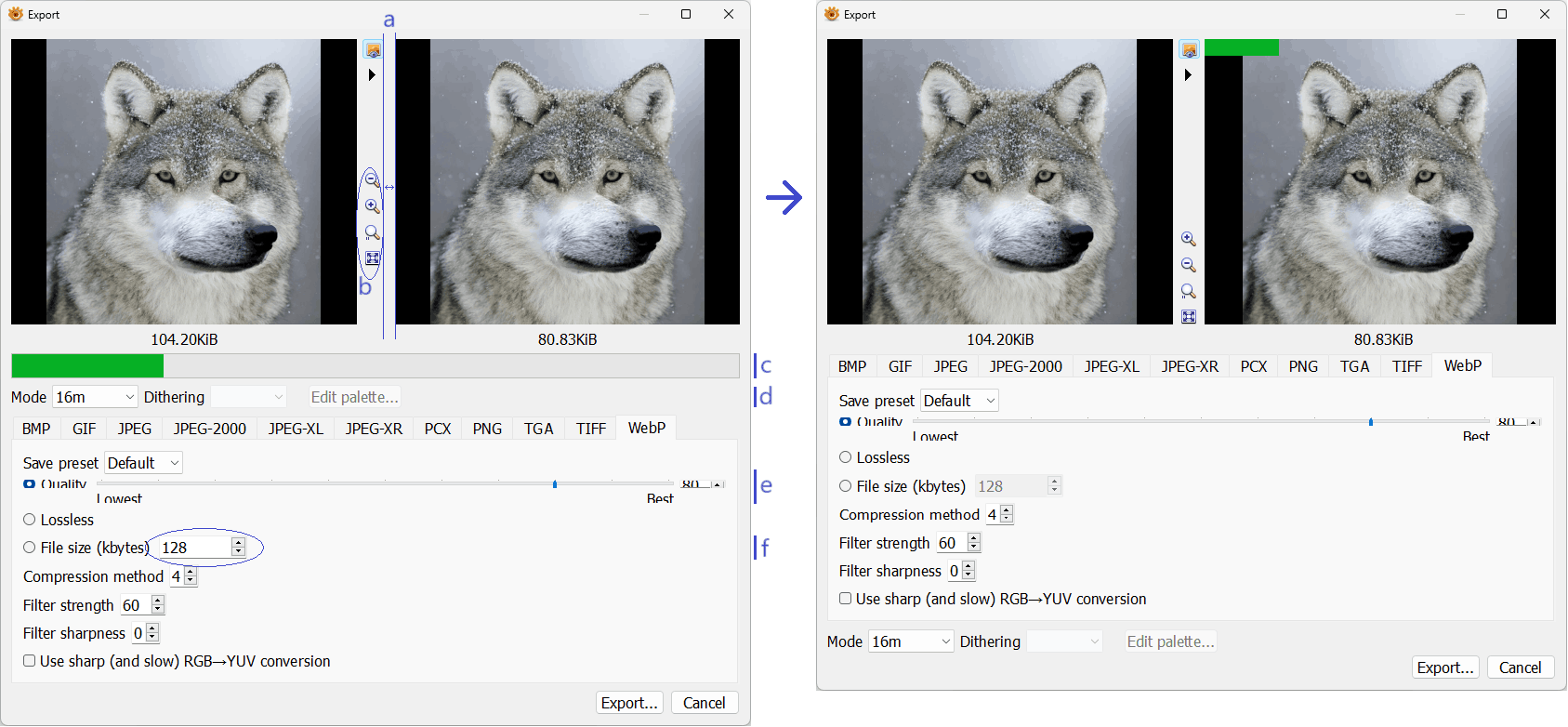Click zoom in magnifier in left dialog
This screenshot has width=1568, height=727.
tap(372, 206)
